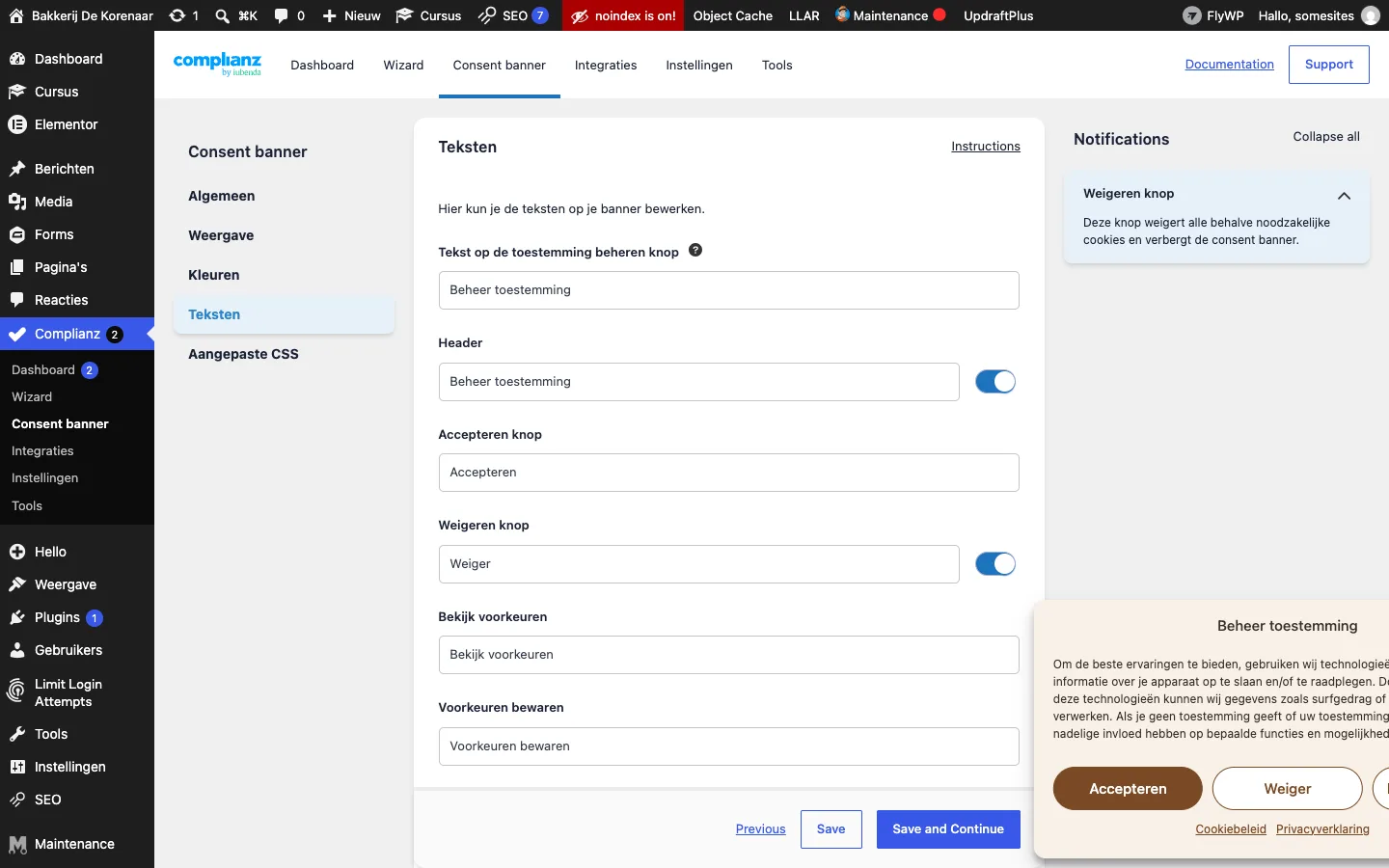The image size is (1389, 868).
Task: Click the Forms sidebar icon
Action: pos(17,234)
